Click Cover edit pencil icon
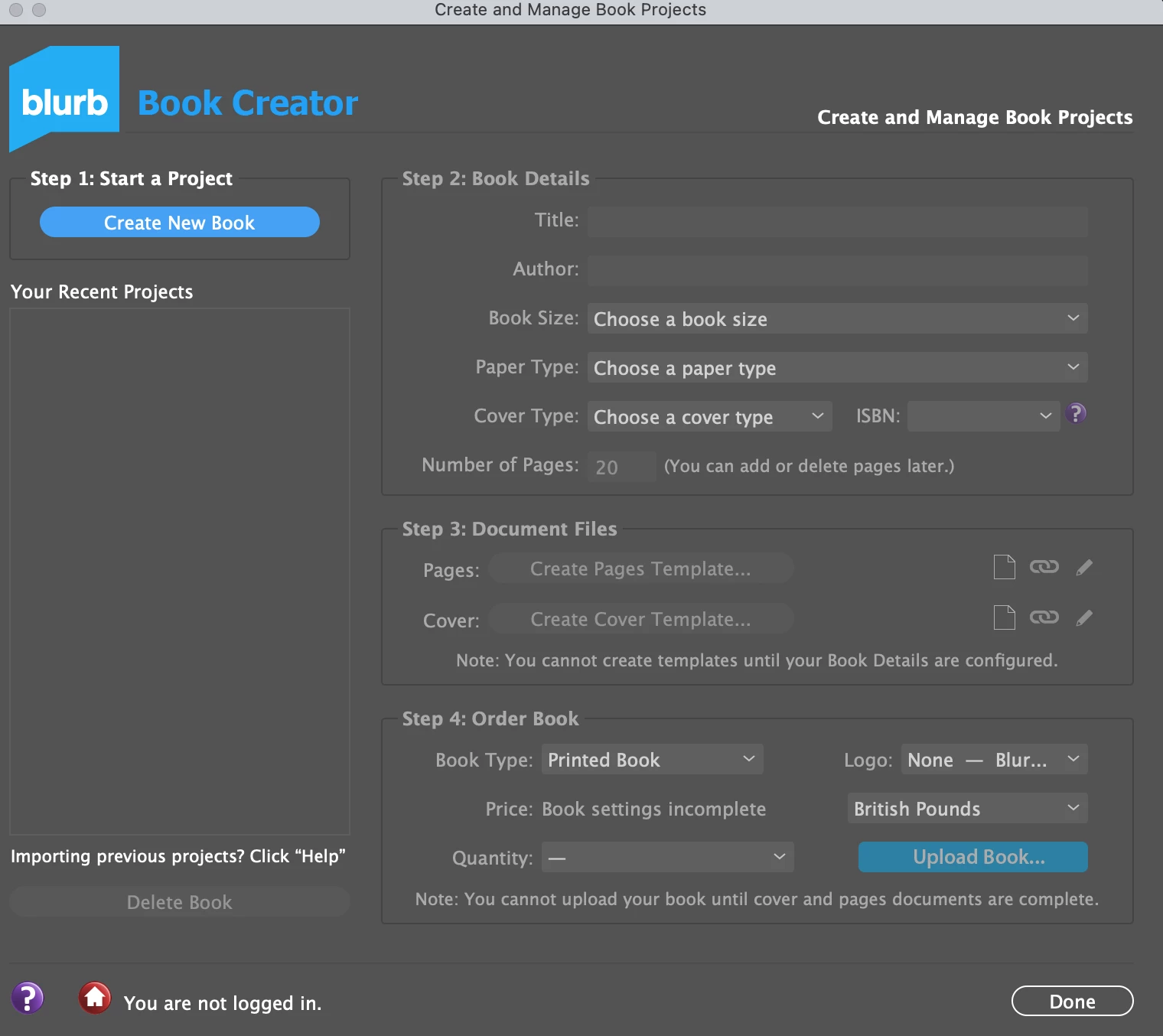This screenshot has height=1036, width=1163. coord(1084,617)
